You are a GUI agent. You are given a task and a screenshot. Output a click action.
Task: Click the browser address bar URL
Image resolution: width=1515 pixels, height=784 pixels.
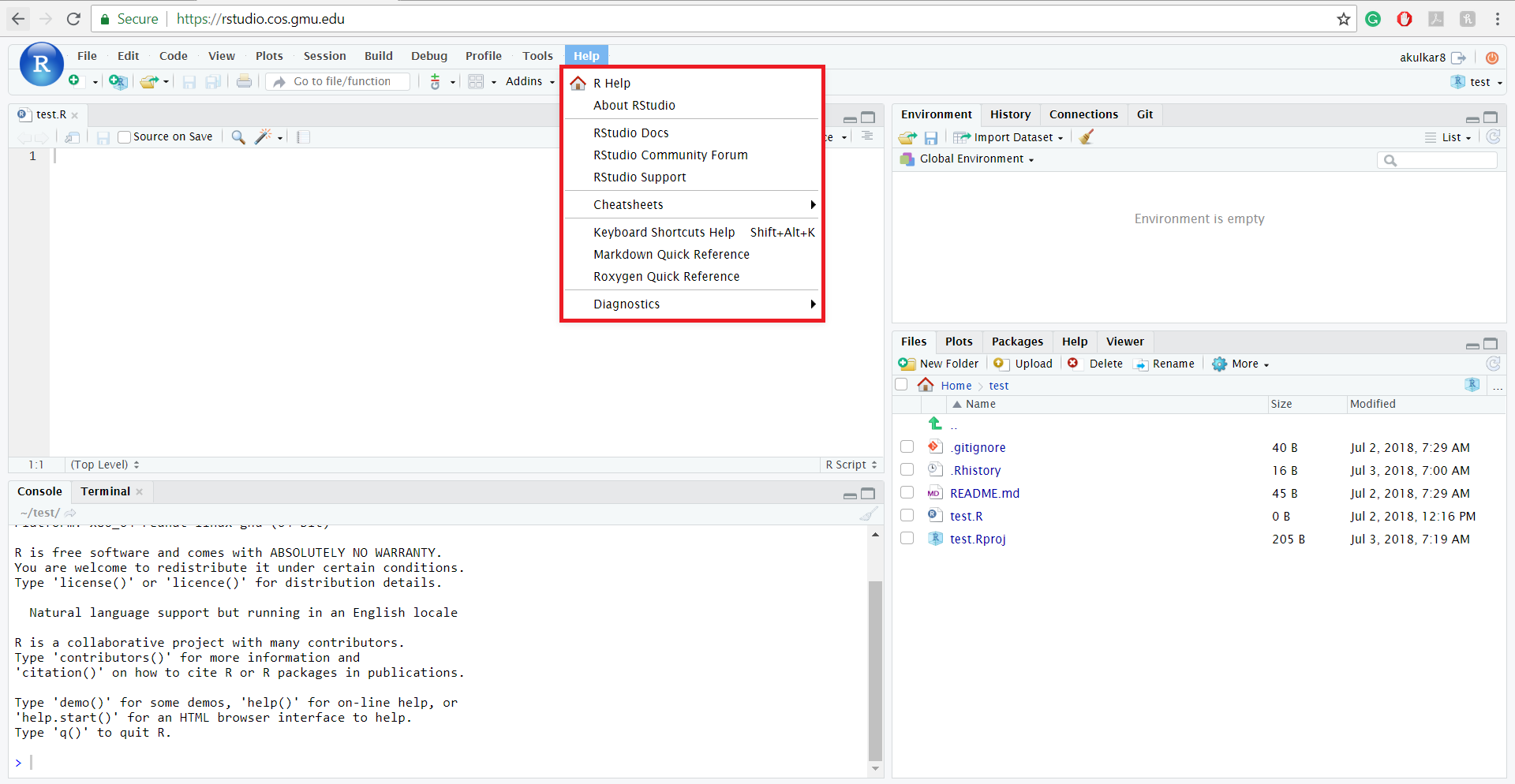click(260, 19)
